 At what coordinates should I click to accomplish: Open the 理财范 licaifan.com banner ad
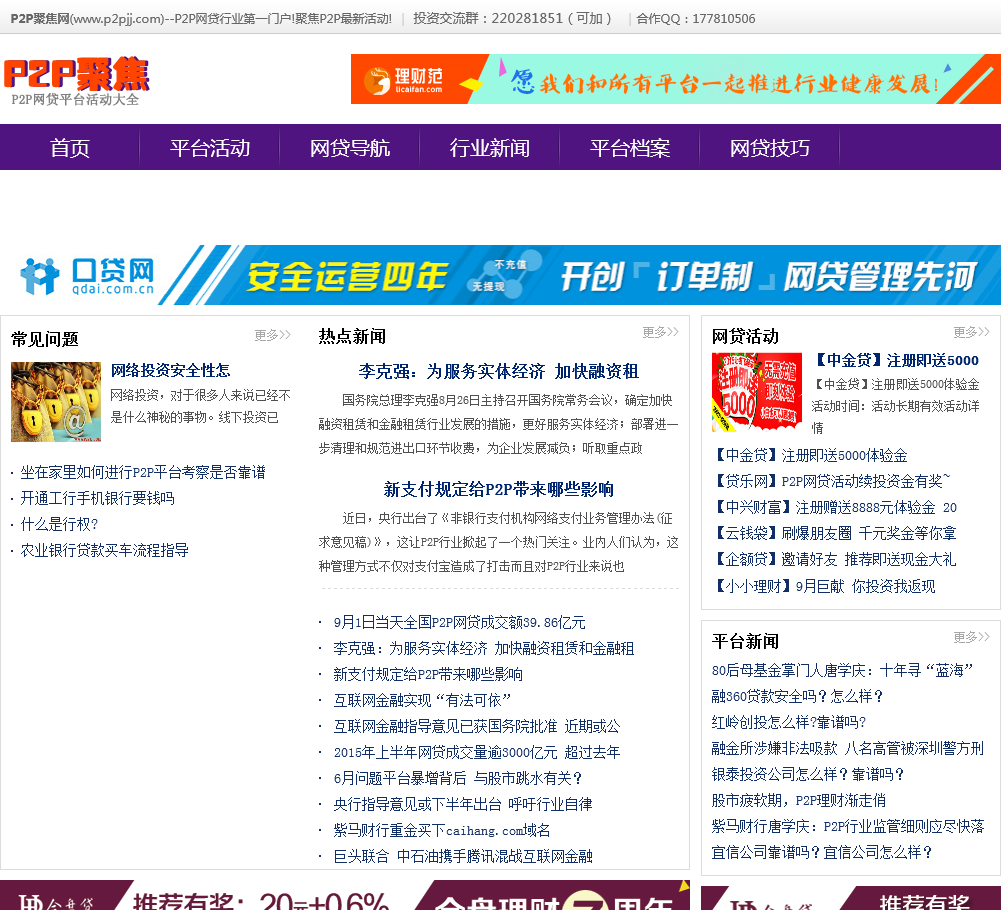coord(675,79)
